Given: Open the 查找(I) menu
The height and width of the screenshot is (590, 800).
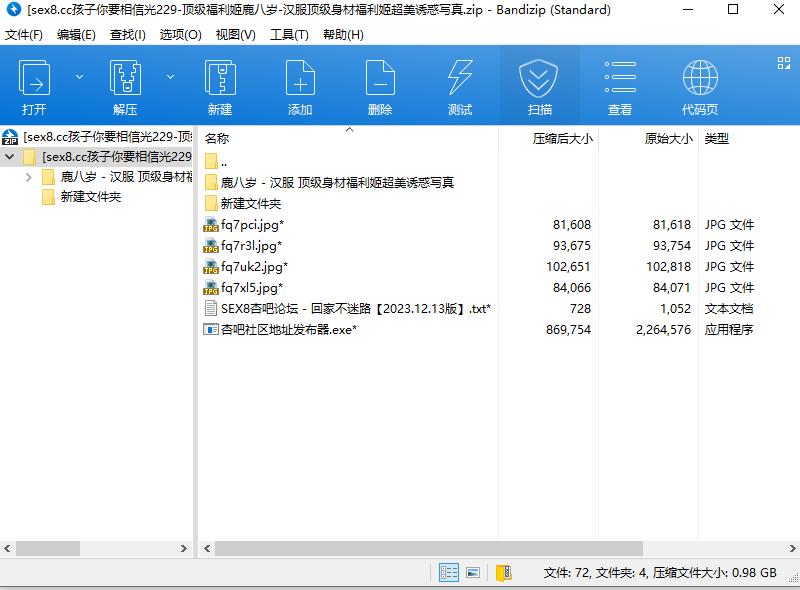Looking at the screenshot, I should 128,35.
